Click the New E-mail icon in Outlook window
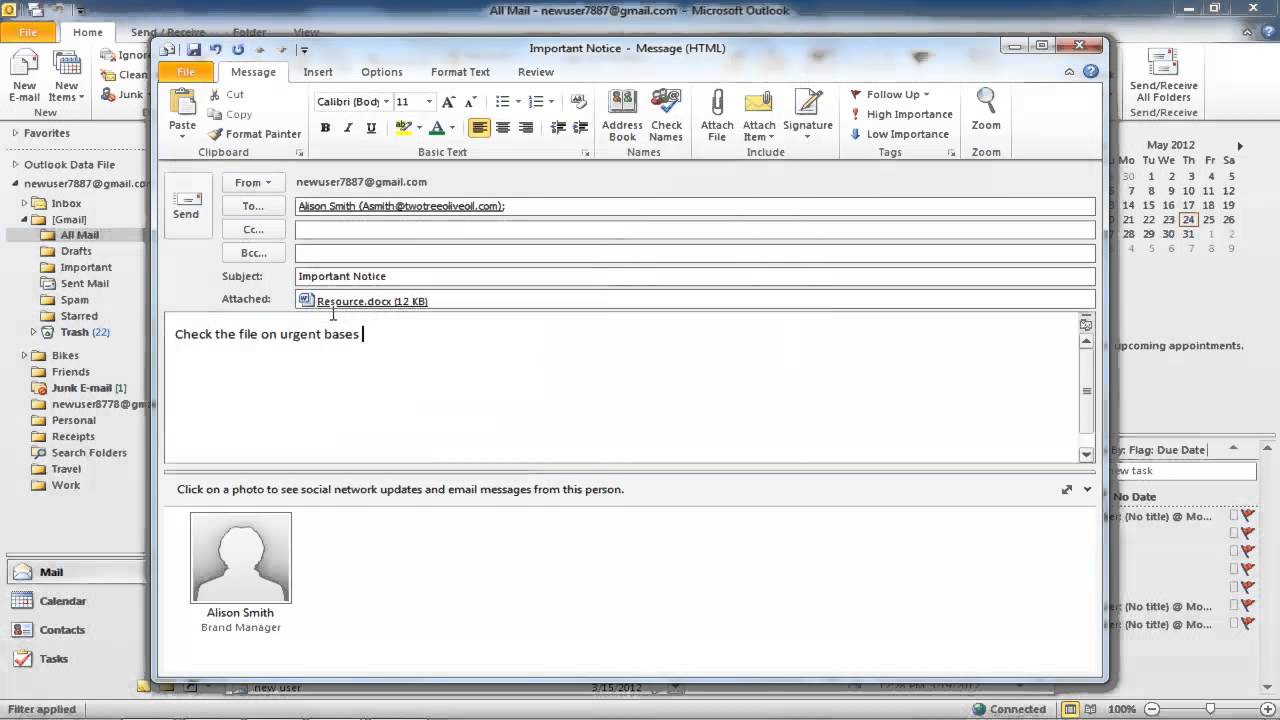This screenshot has width=1280, height=720. pos(24,64)
